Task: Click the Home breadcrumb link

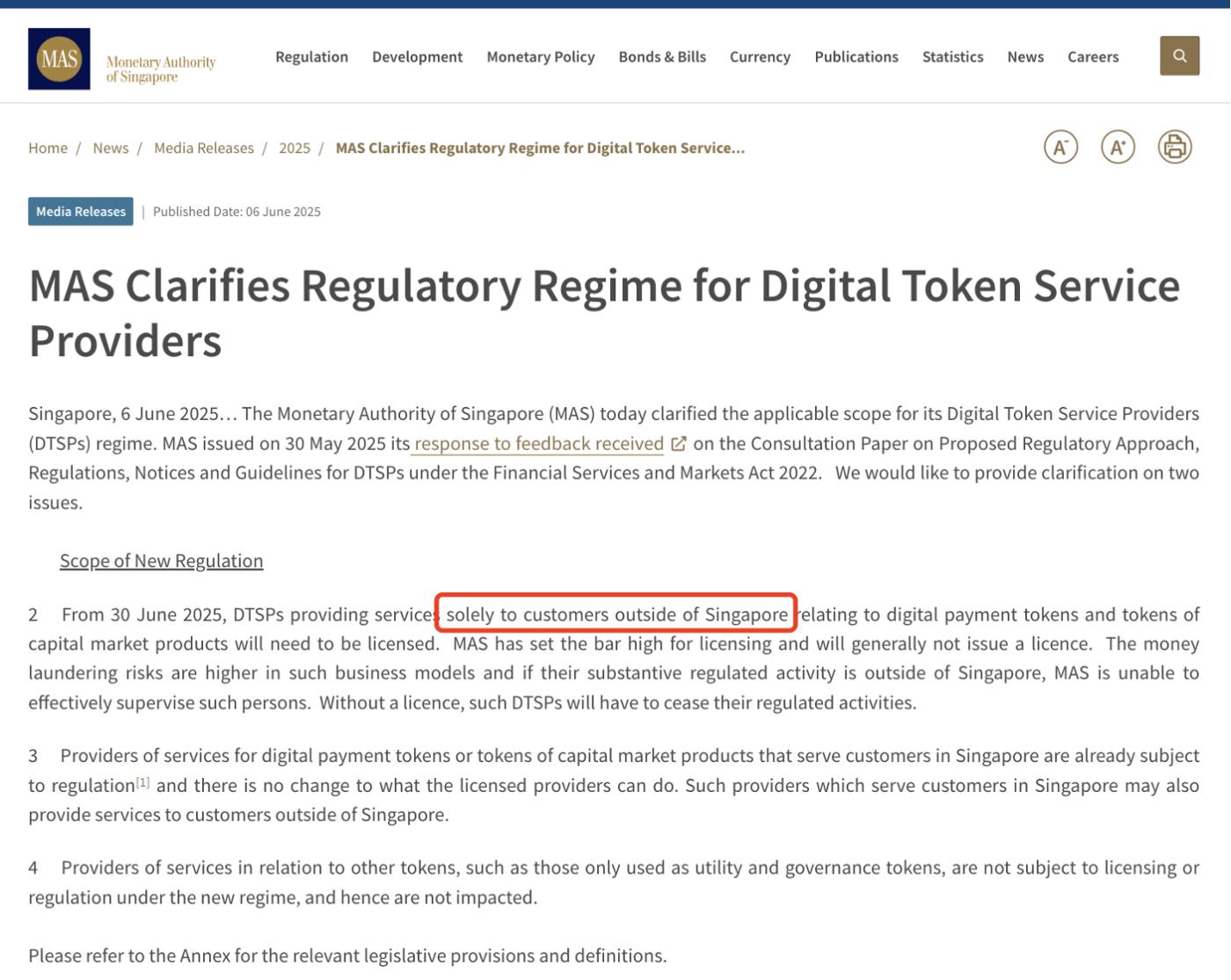Action: coord(47,148)
